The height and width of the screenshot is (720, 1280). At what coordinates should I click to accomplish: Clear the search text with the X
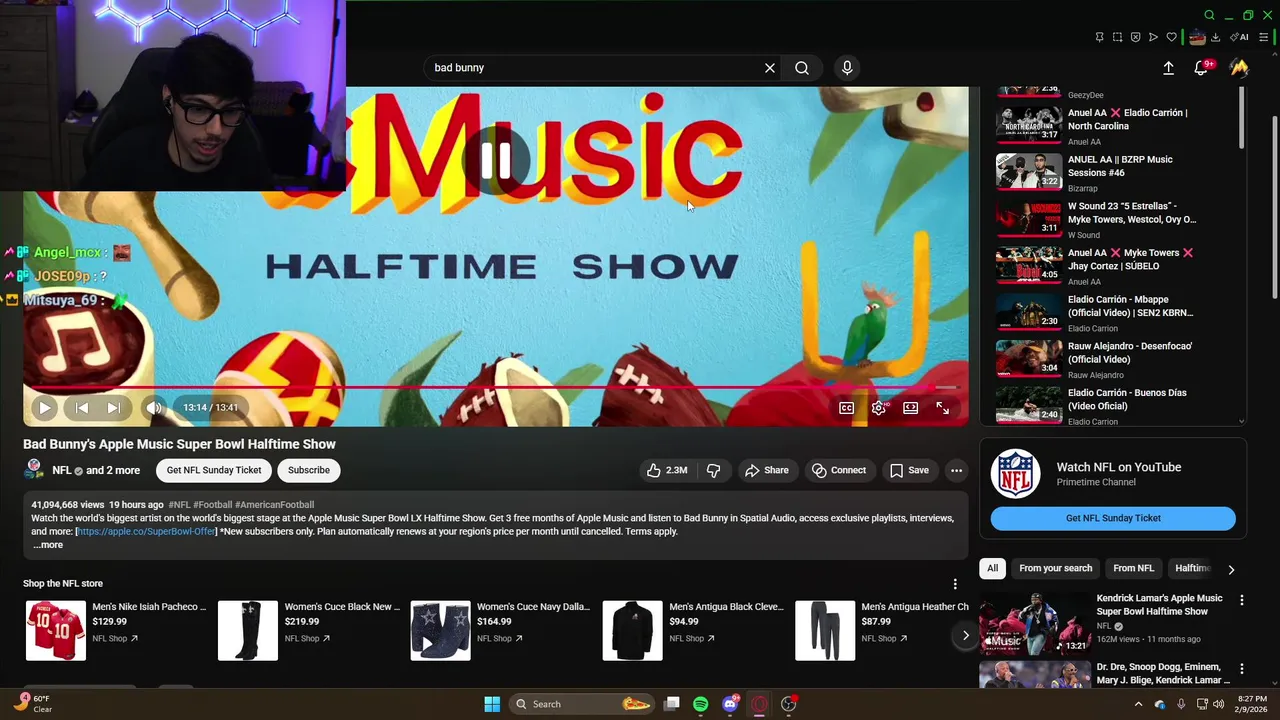[770, 68]
